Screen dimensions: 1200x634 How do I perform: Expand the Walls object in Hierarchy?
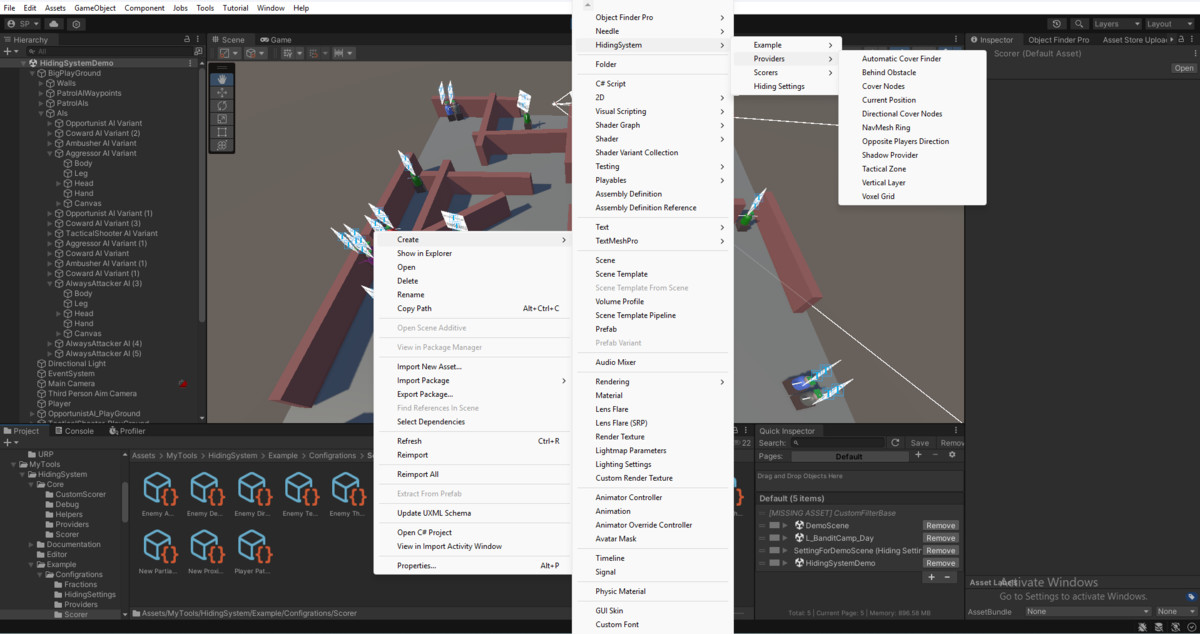[40, 83]
